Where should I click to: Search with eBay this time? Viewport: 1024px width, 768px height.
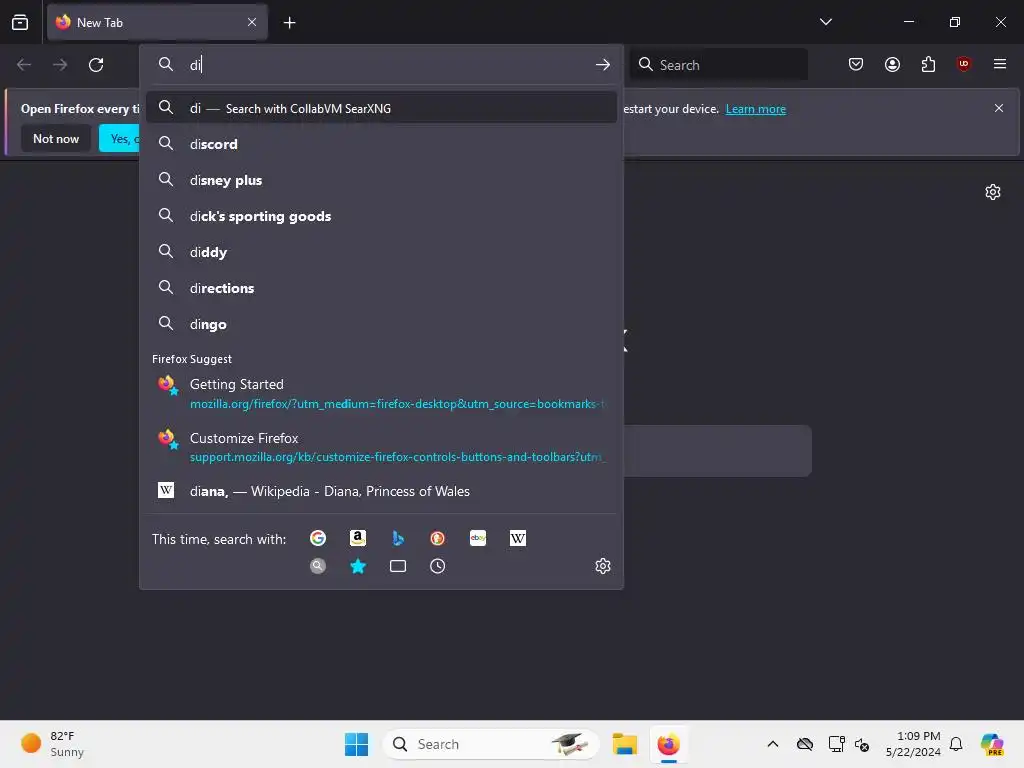tap(477, 538)
